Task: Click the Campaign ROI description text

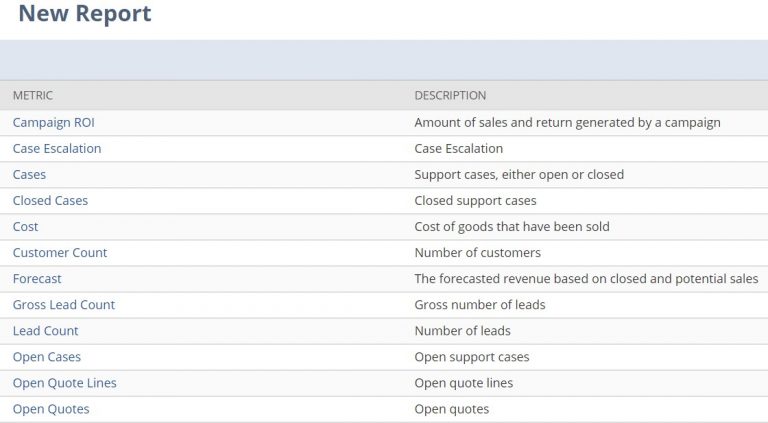Action: [567, 122]
